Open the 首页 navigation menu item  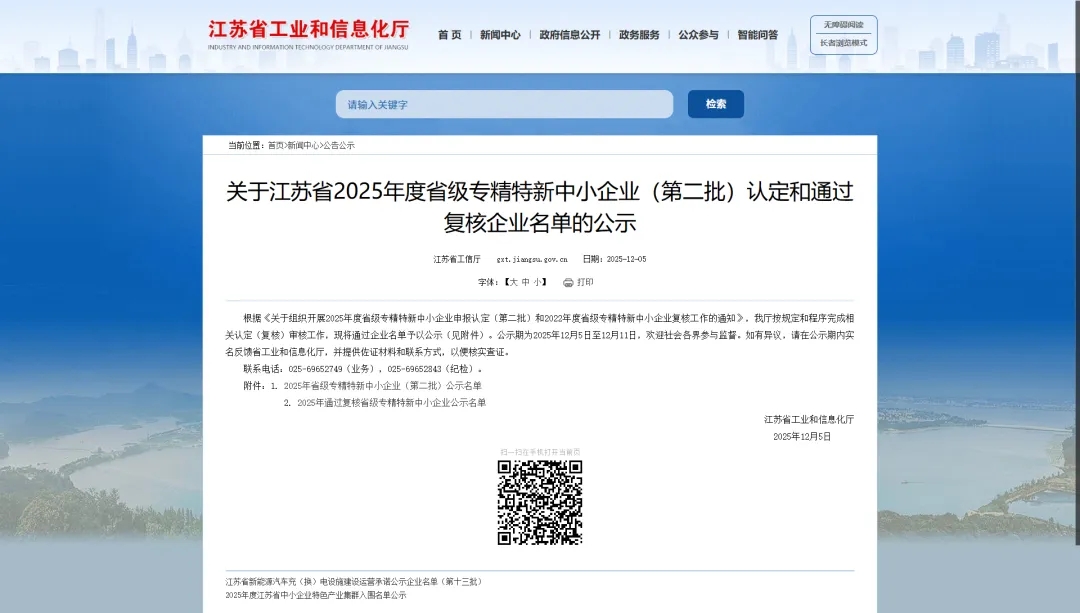pos(450,35)
